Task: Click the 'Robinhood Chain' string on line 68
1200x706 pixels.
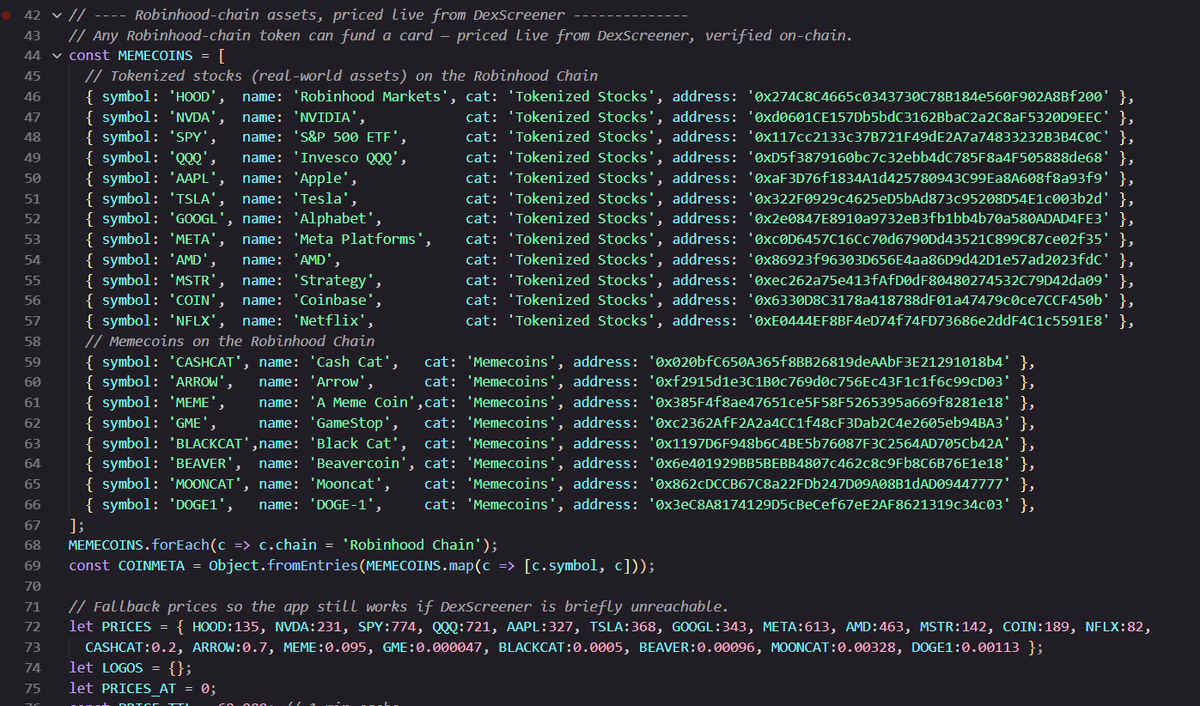Action: tap(413, 545)
